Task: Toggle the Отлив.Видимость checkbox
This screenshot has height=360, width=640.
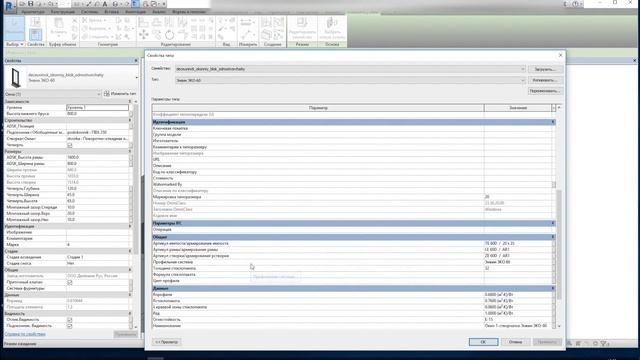Action: tap(70, 320)
